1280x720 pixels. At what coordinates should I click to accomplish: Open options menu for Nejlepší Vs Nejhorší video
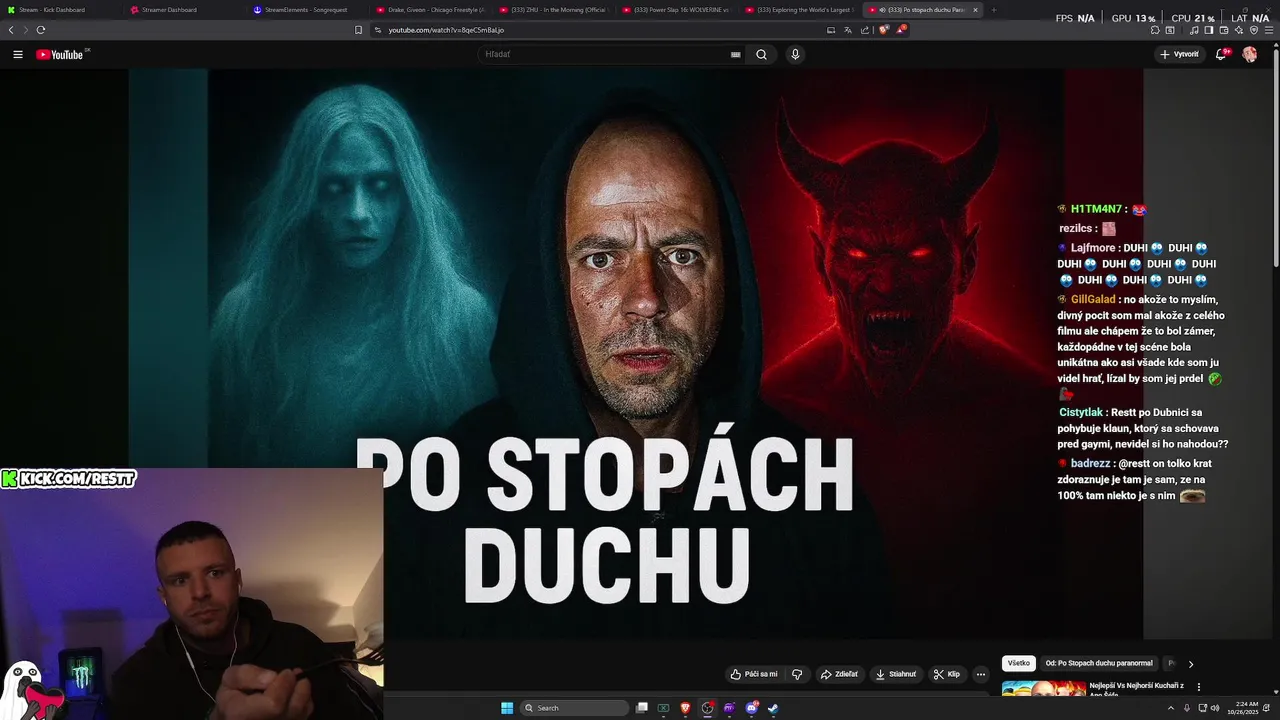(x=1198, y=687)
